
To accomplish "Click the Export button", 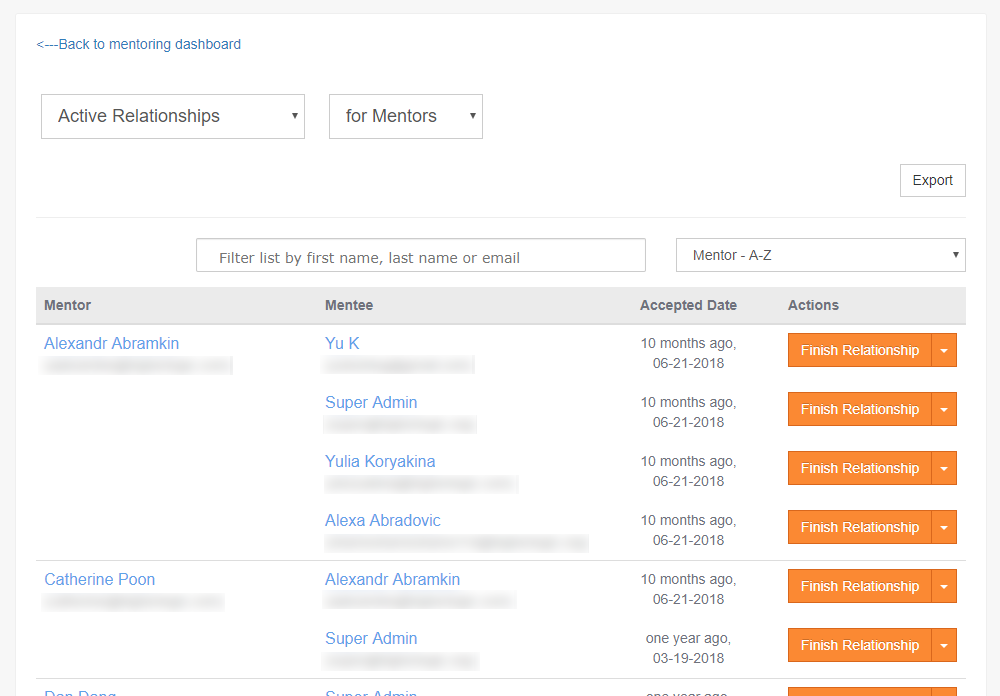I will 932,181.
